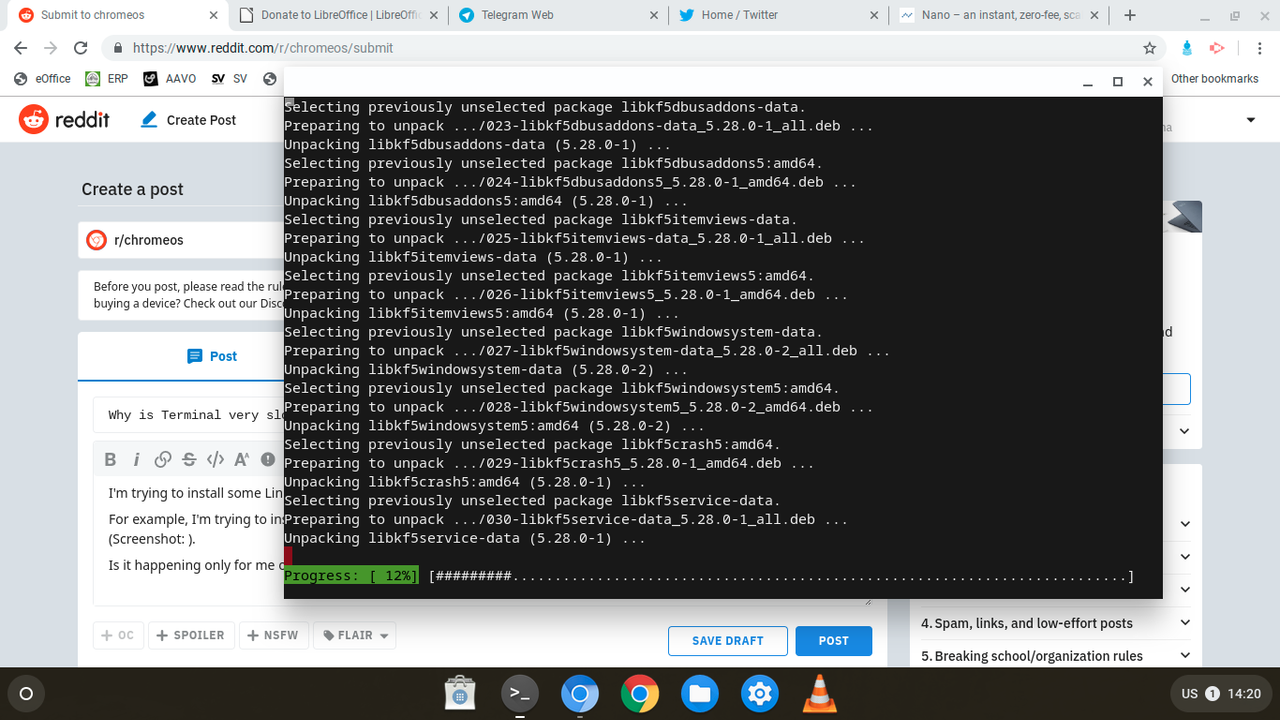Mark the post as NSFW
1280x720 pixels.
(273, 635)
